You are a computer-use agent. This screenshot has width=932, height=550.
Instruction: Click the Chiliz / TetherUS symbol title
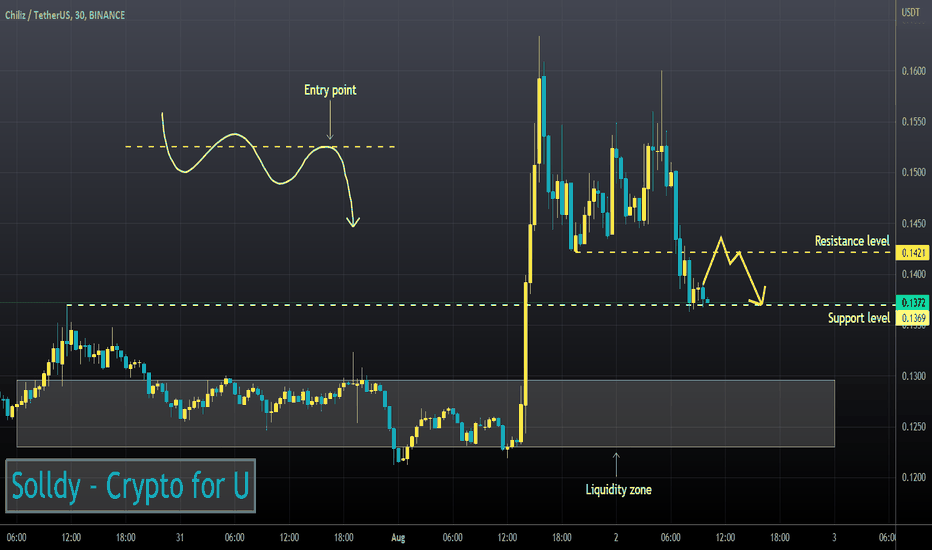click(65, 15)
